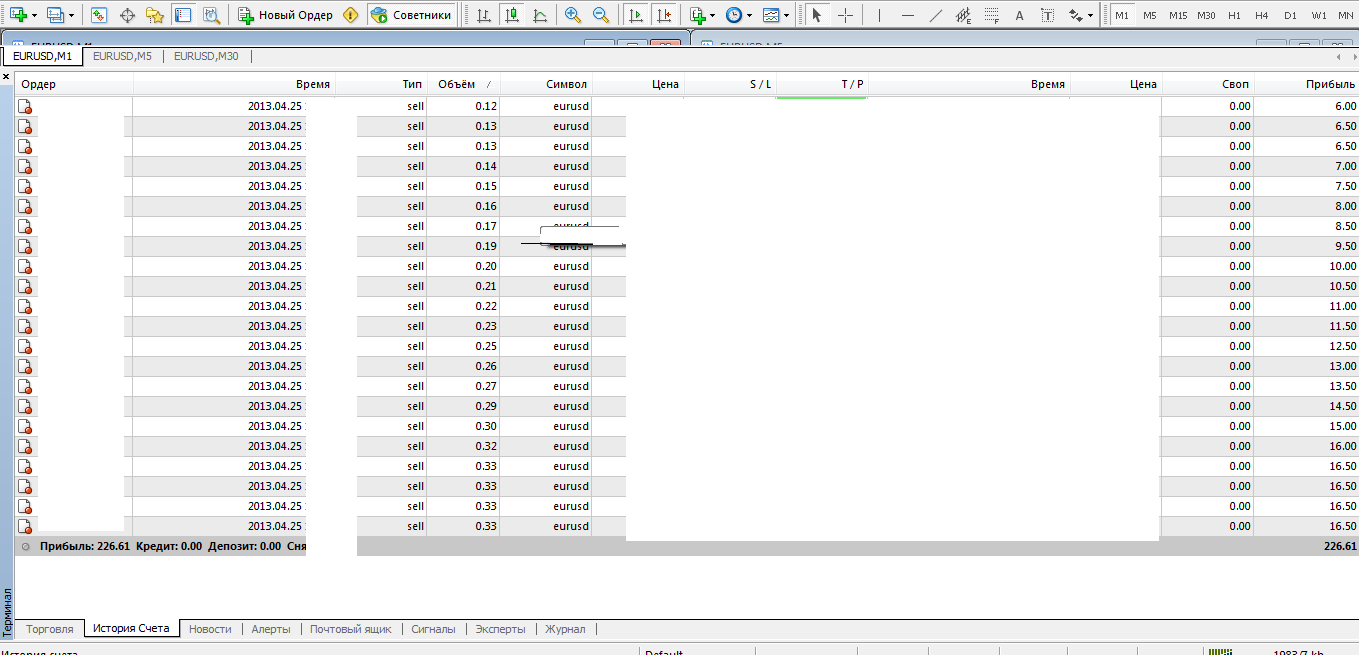Sort by the Объём column header

[463, 85]
